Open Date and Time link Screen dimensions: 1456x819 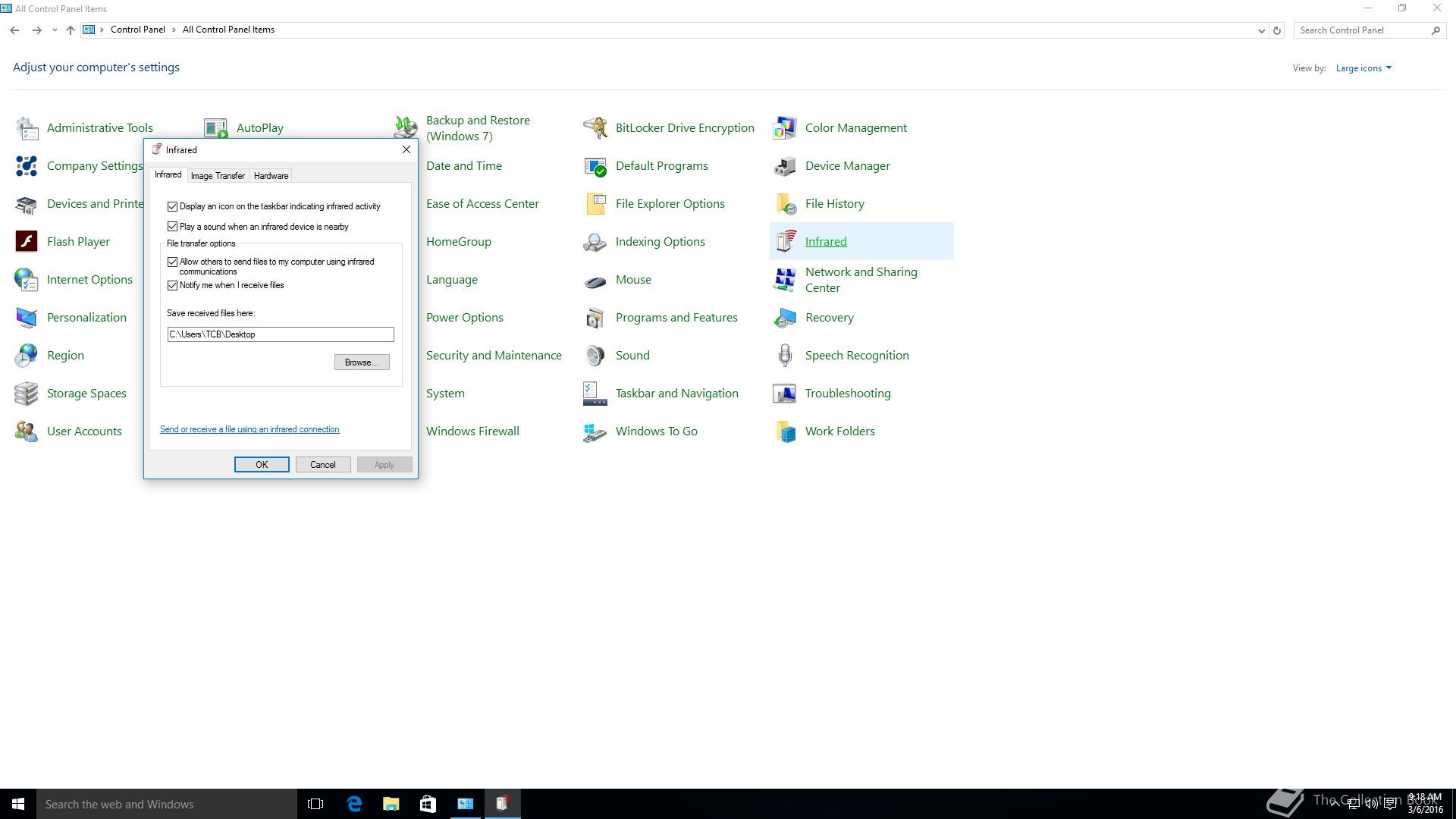(464, 166)
